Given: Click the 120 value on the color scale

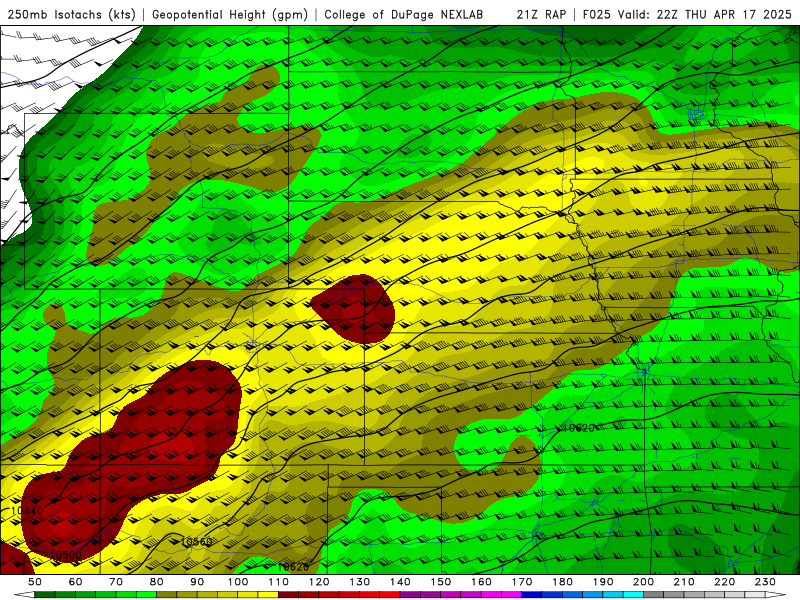Looking at the screenshot, I should point(319,582).
